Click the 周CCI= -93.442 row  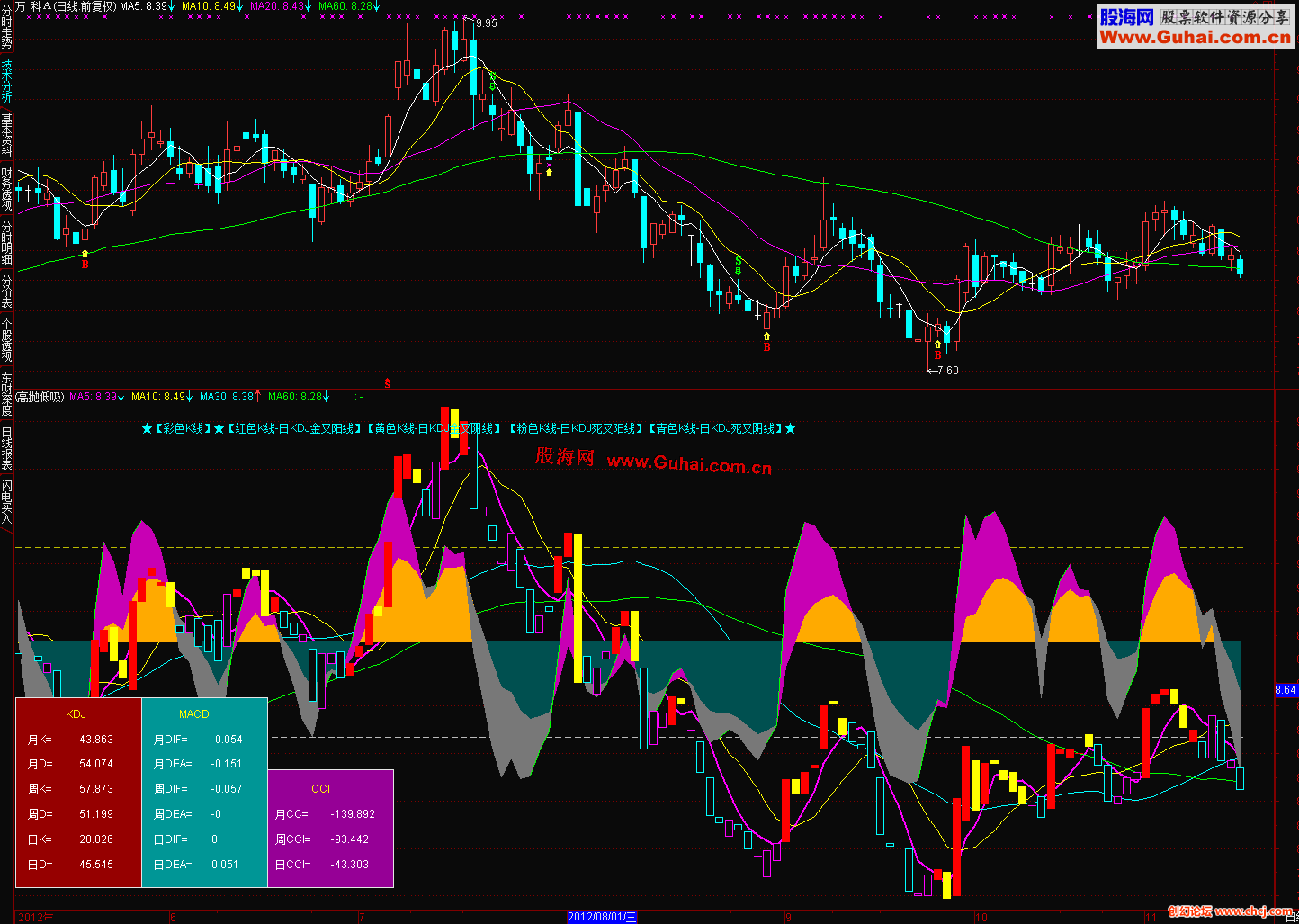click(322, 839)
